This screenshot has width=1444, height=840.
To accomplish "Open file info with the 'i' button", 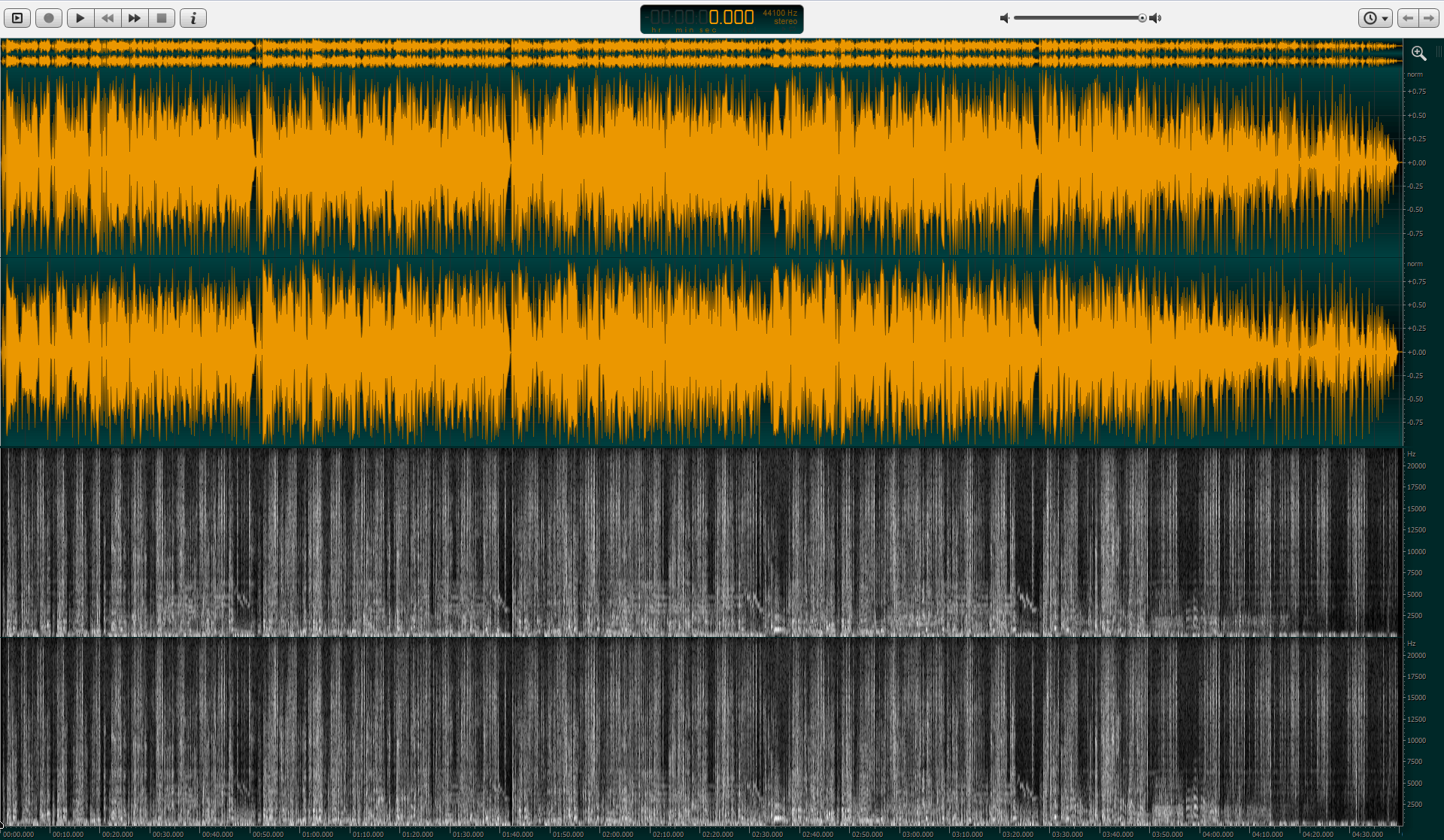I will point(193,18).
